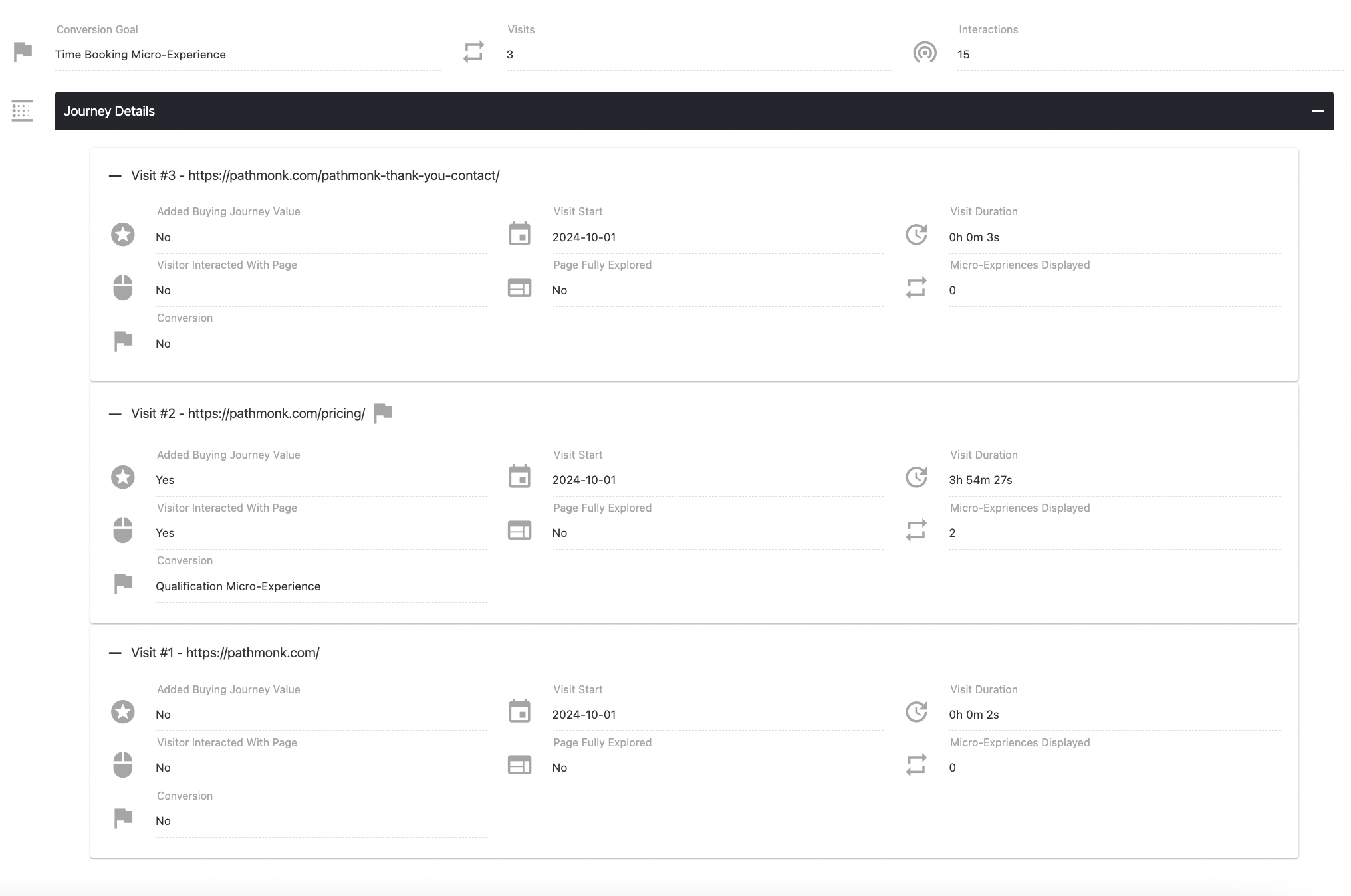Click the calendar icon for Visit Start in Visit #2
1351x896 pixels.
click(520, 477)
